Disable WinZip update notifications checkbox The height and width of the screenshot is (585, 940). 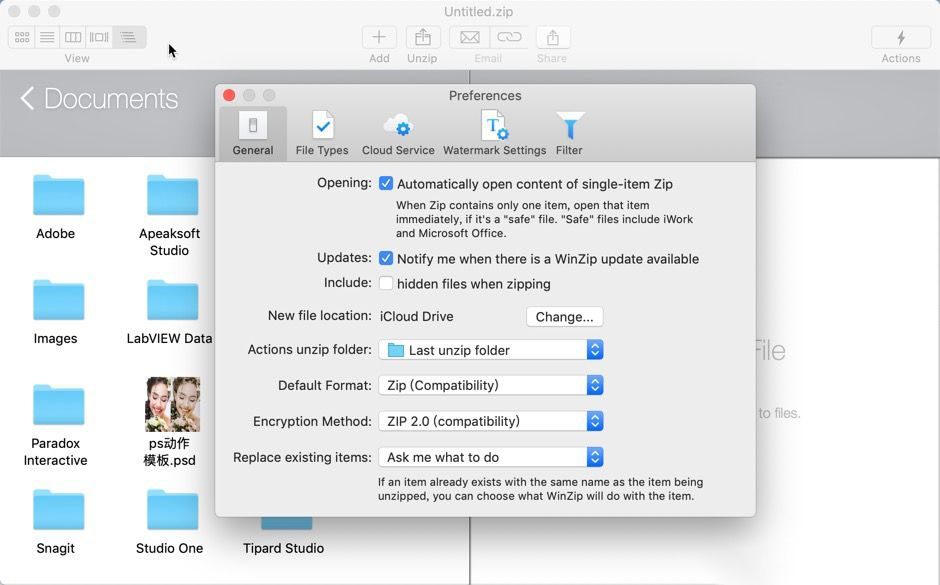[386, 258]
